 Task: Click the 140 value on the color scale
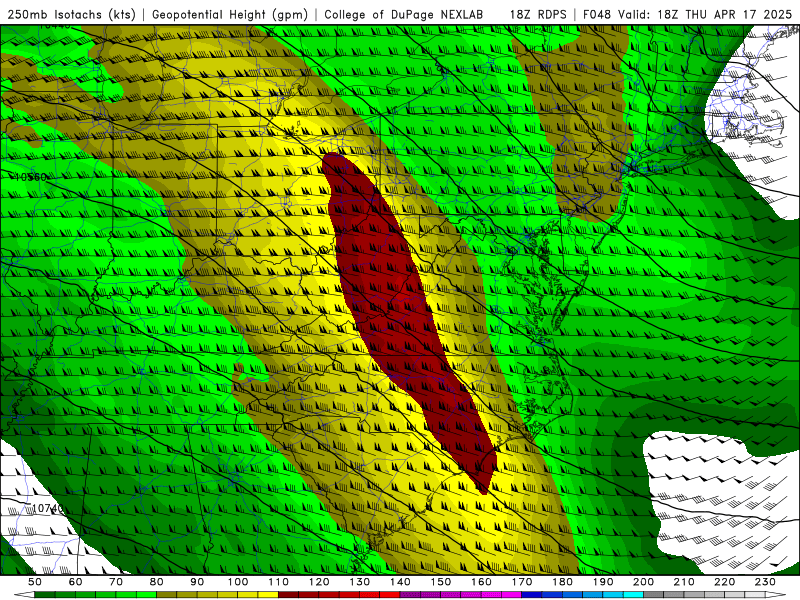click(400, 582)
